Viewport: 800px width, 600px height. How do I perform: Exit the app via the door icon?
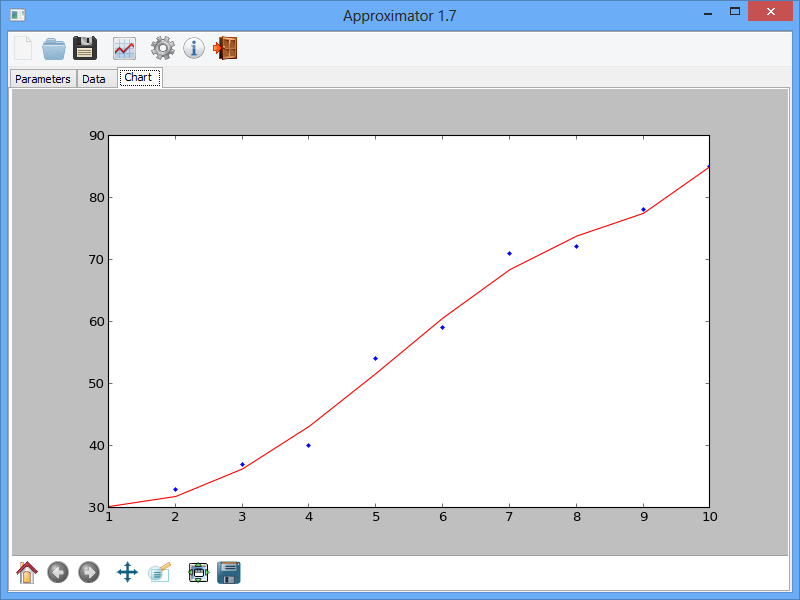(225, 48)
